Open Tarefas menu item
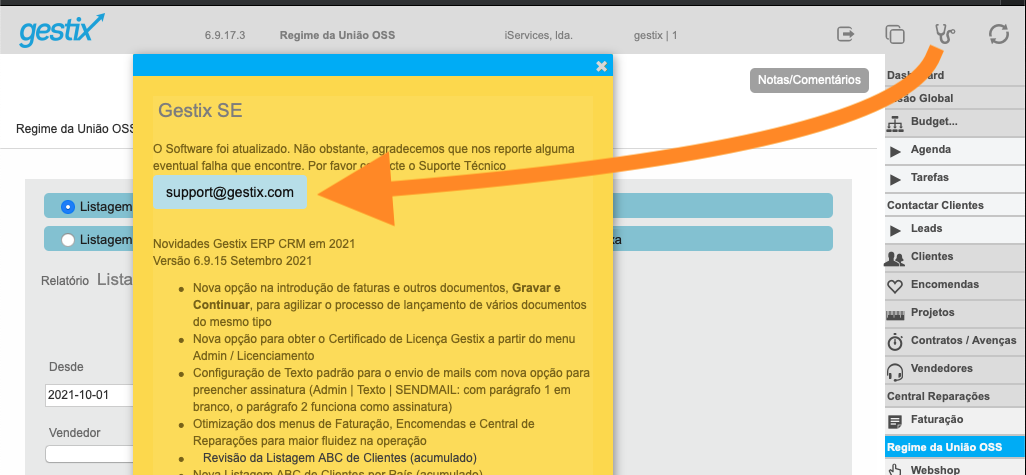The height and width of the screenshot is (475, 1026). (929, 177)
